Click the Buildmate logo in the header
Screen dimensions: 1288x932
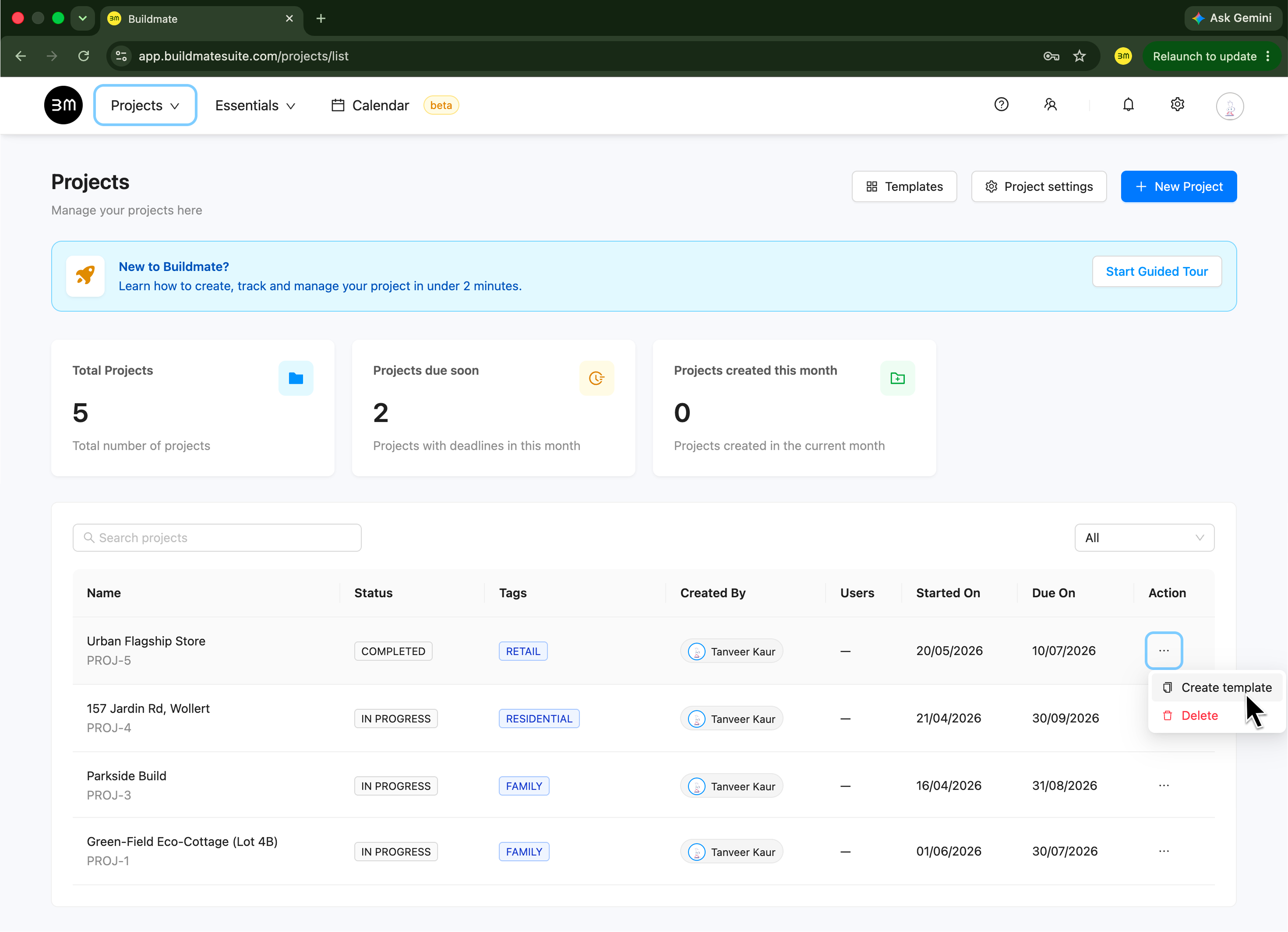[x=63, y=105]
